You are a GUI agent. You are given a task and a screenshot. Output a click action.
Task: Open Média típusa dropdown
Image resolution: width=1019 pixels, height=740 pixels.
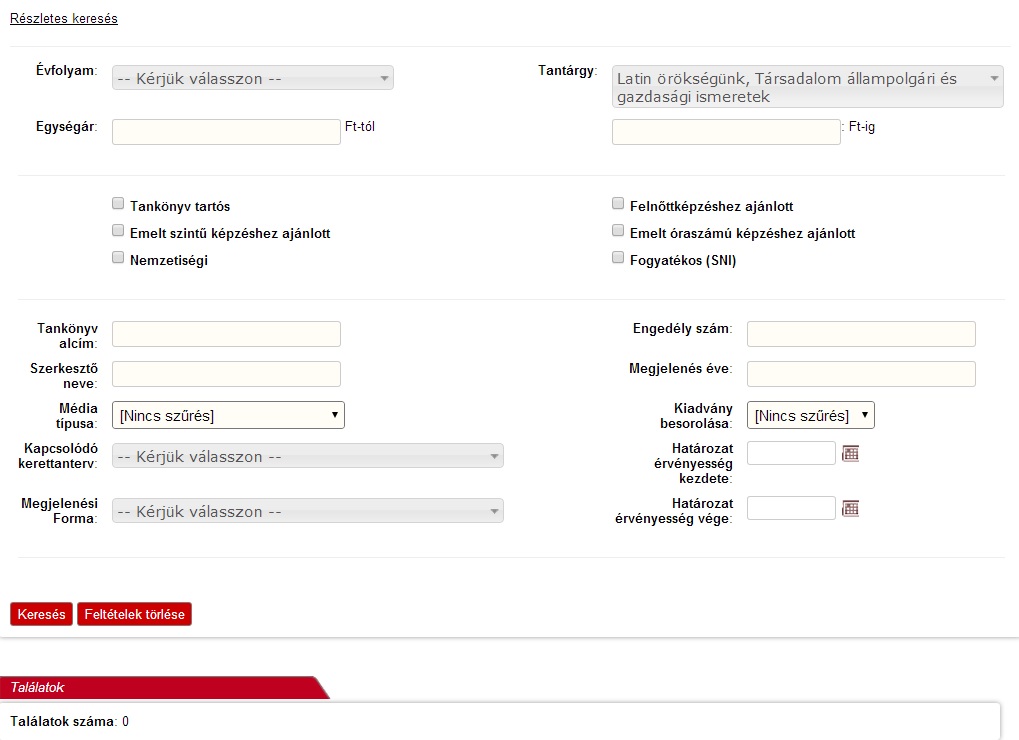(228, 415)
